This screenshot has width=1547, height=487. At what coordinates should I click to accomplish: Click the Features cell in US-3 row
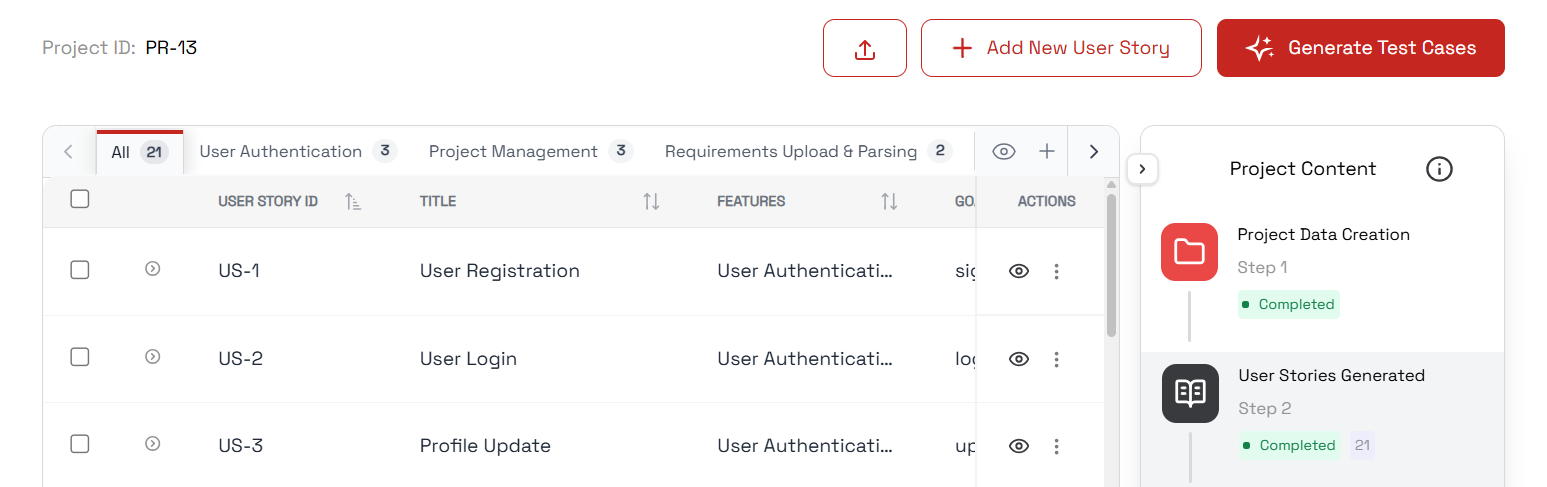(x=805, y=446)
